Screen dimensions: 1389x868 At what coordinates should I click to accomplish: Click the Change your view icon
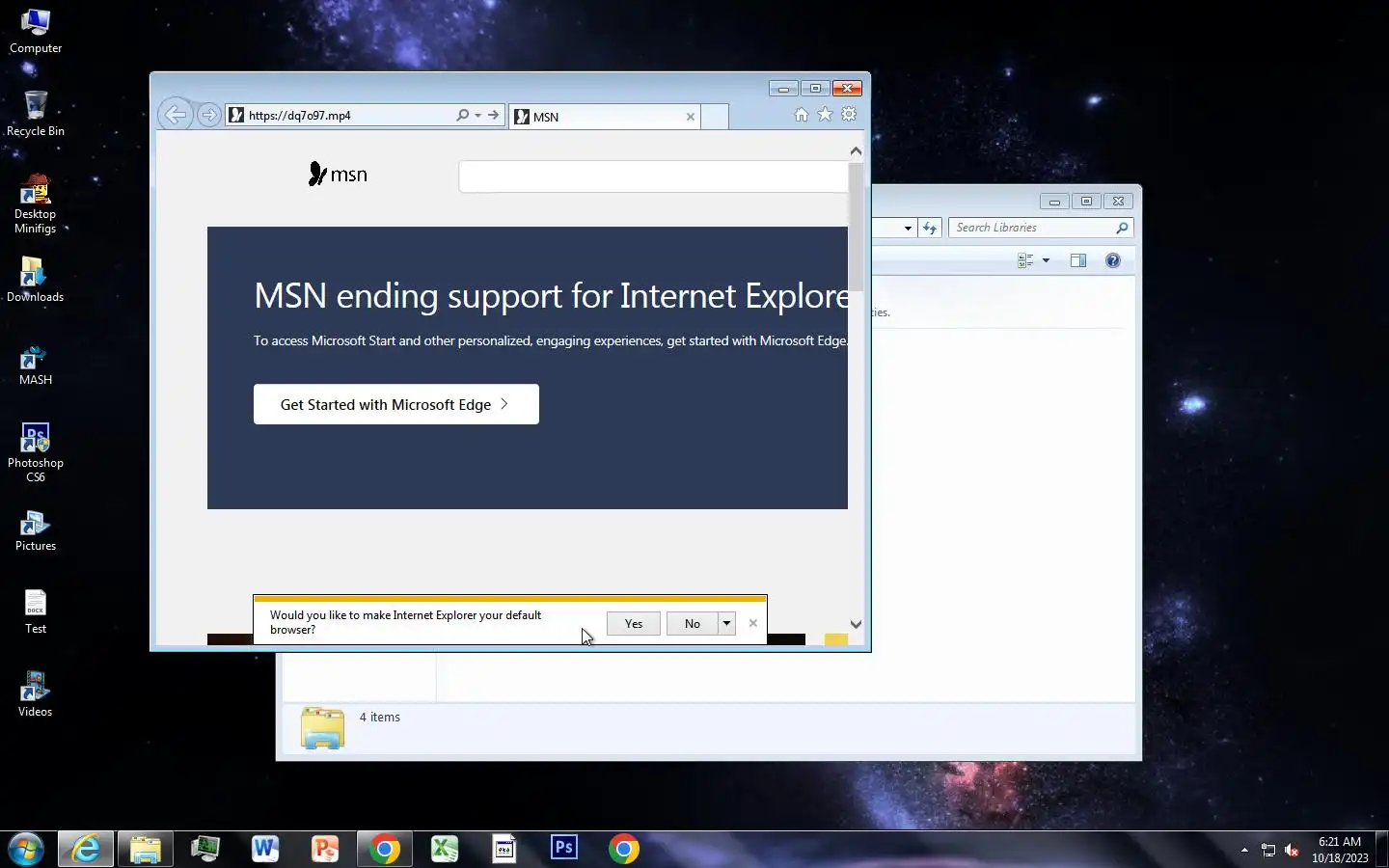pos(1025,260)
